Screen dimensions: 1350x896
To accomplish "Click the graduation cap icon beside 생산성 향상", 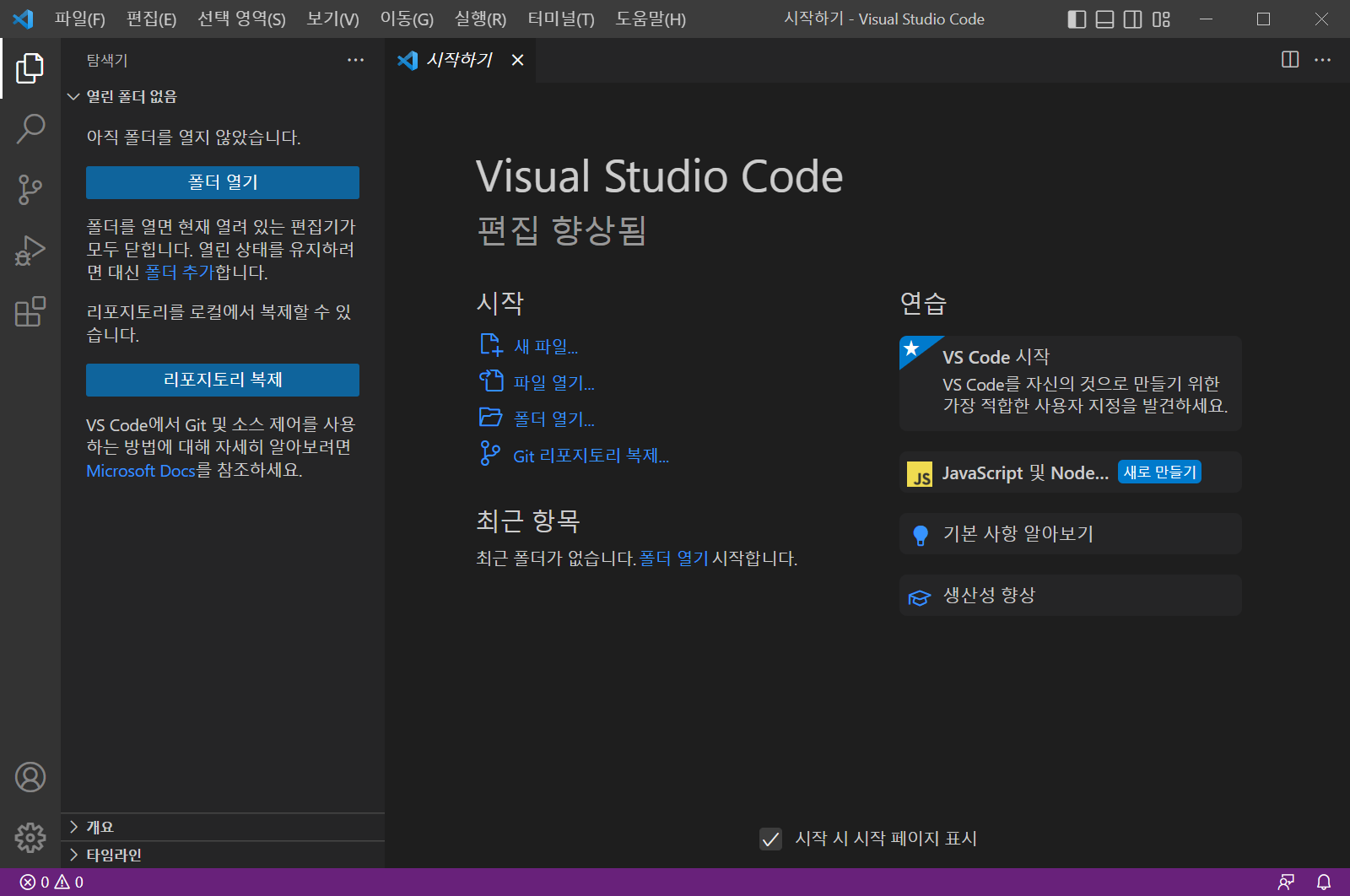I will (919, 597).
